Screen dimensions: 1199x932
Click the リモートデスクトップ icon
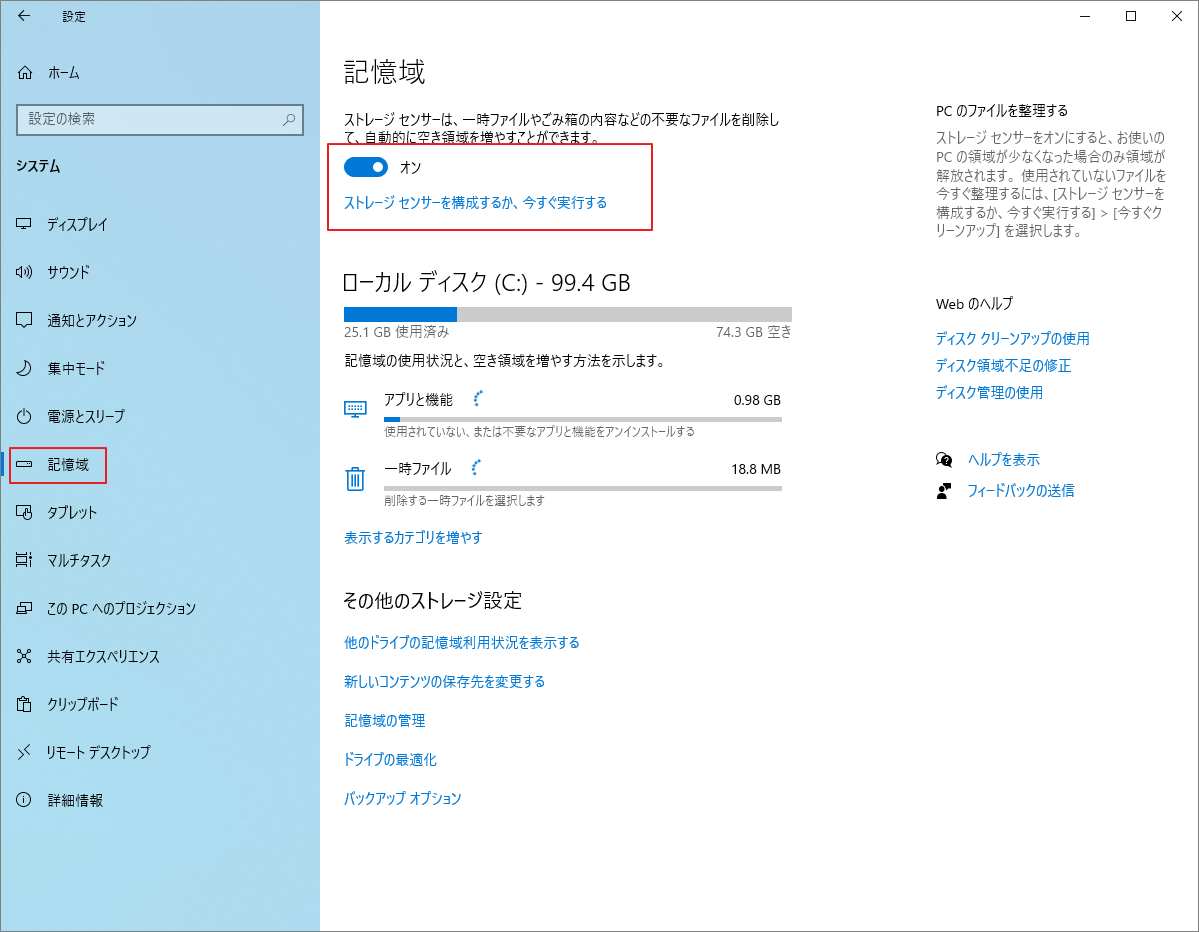24,752
